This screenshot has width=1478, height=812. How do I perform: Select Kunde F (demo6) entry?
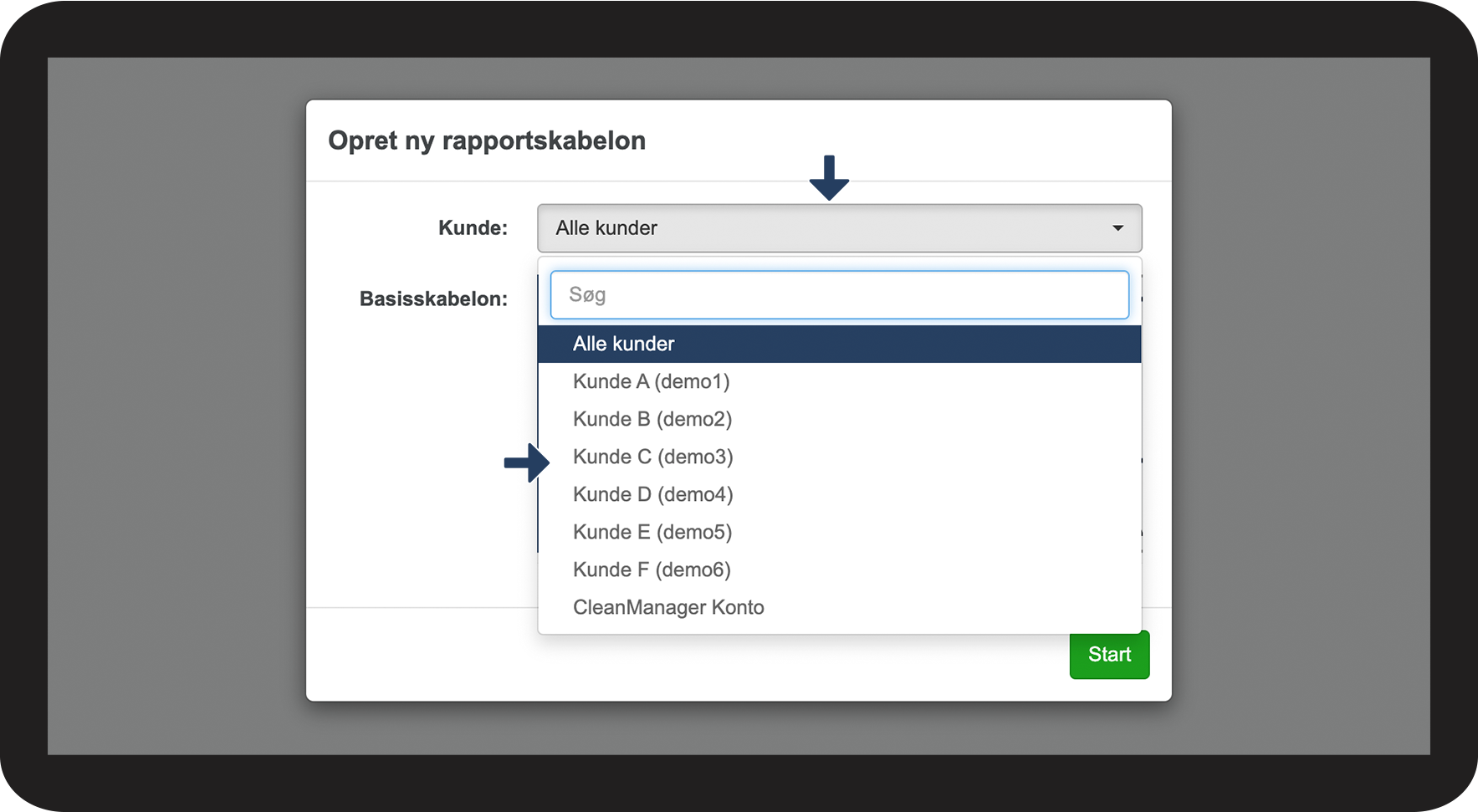point(652,569)
